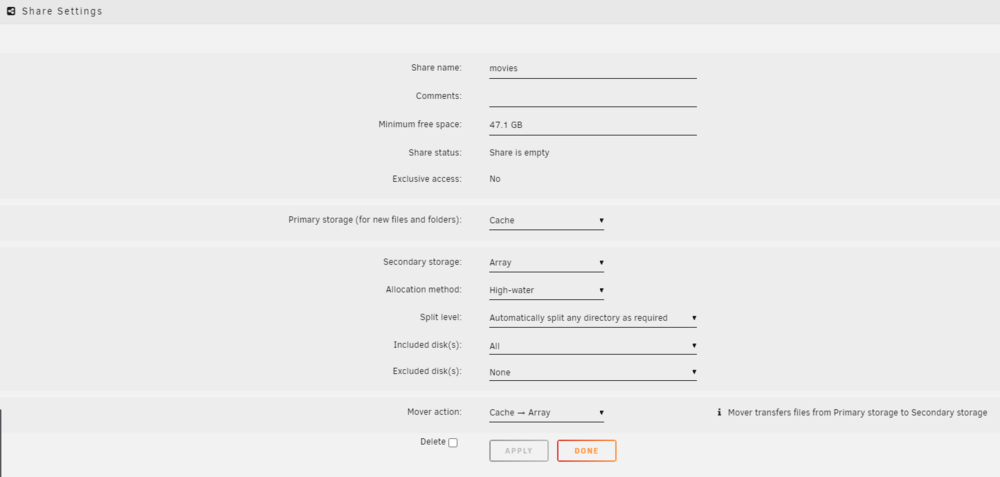Edit the Minimum free space field

pos(593,126)
